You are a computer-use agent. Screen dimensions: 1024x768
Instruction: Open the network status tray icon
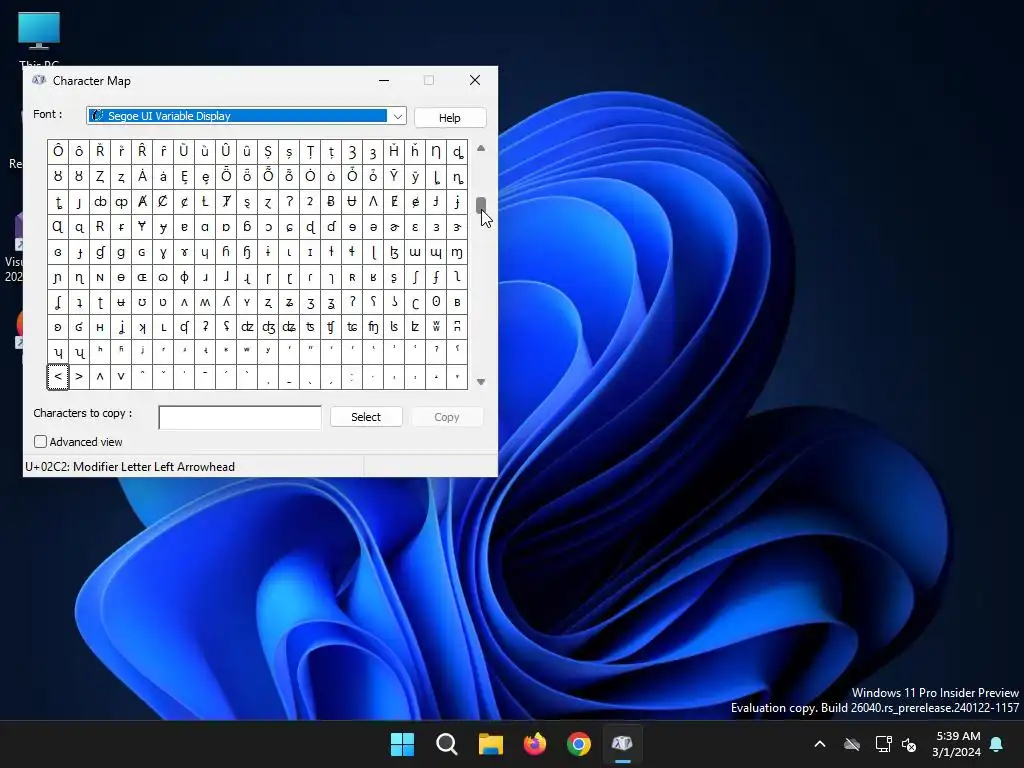click(883, 744)
